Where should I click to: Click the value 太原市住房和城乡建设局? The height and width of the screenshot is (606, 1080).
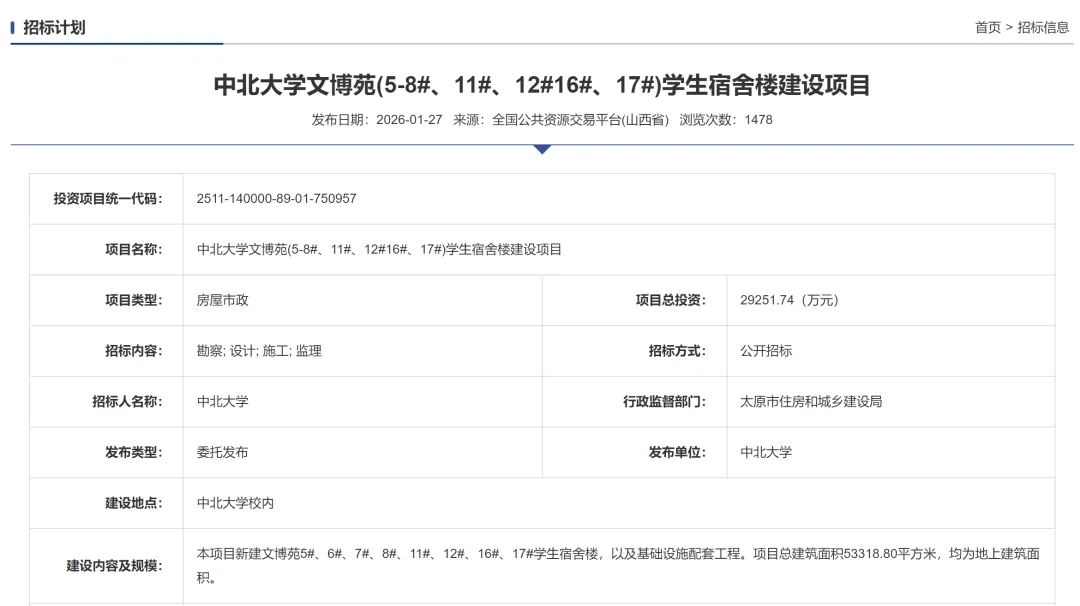pyautogui.click(x=811, y=401)
